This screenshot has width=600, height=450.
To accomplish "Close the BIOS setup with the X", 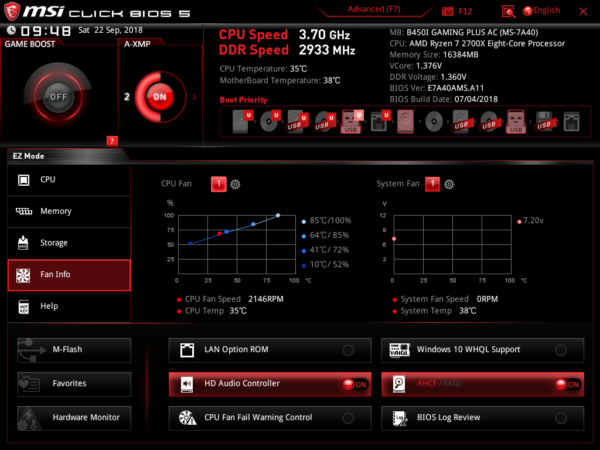I will point(583,11).
